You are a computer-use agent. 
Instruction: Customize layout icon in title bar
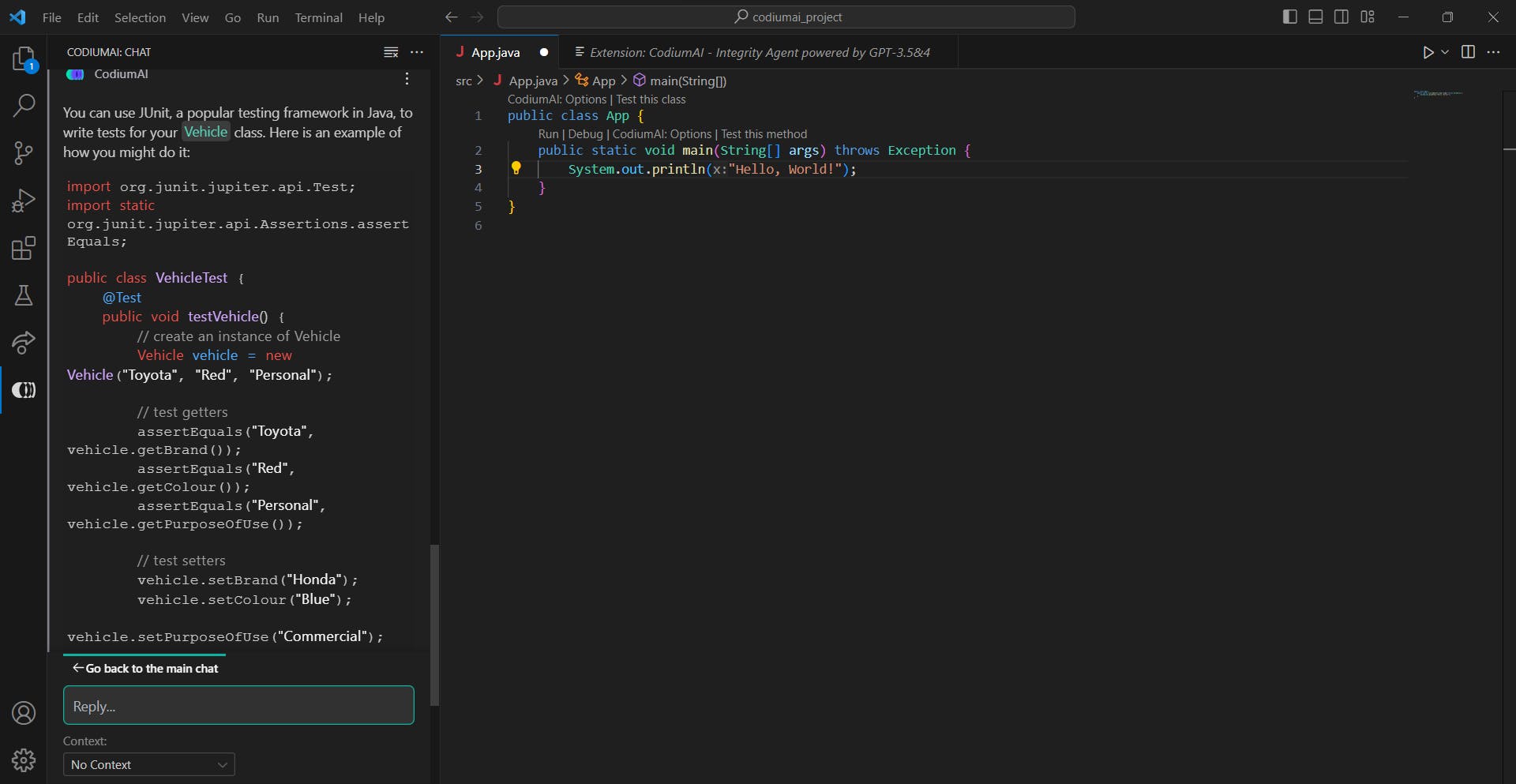(x=1368, y=17)
